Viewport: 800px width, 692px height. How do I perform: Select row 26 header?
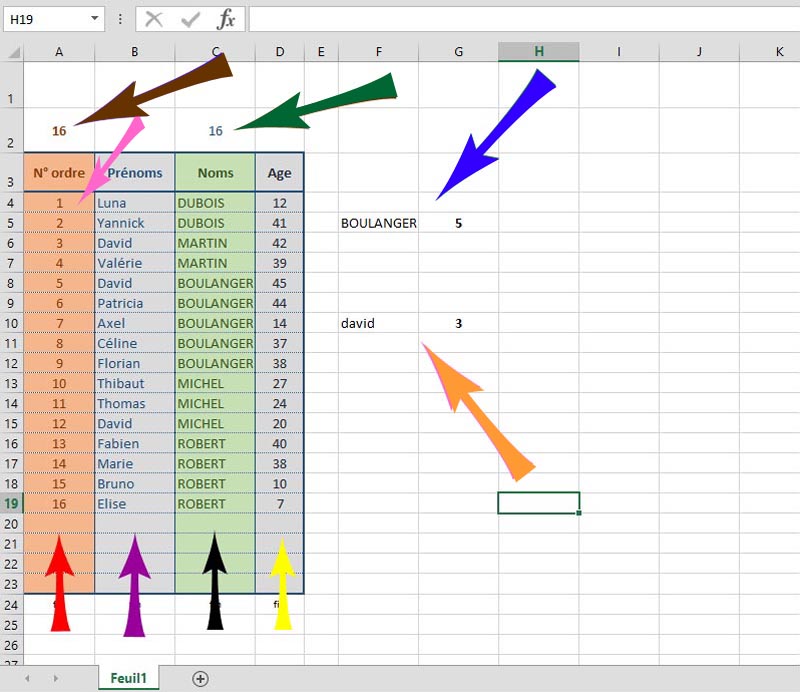click(11, 645)
